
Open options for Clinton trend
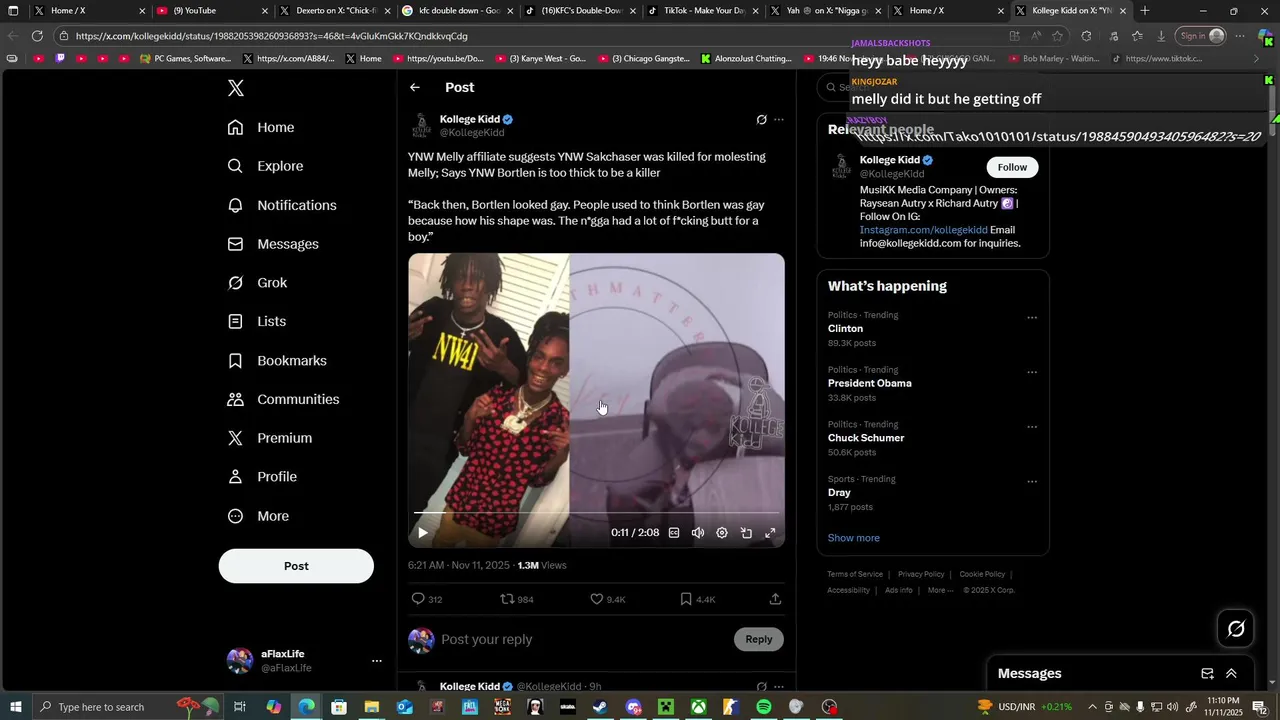coord(1032,318)
